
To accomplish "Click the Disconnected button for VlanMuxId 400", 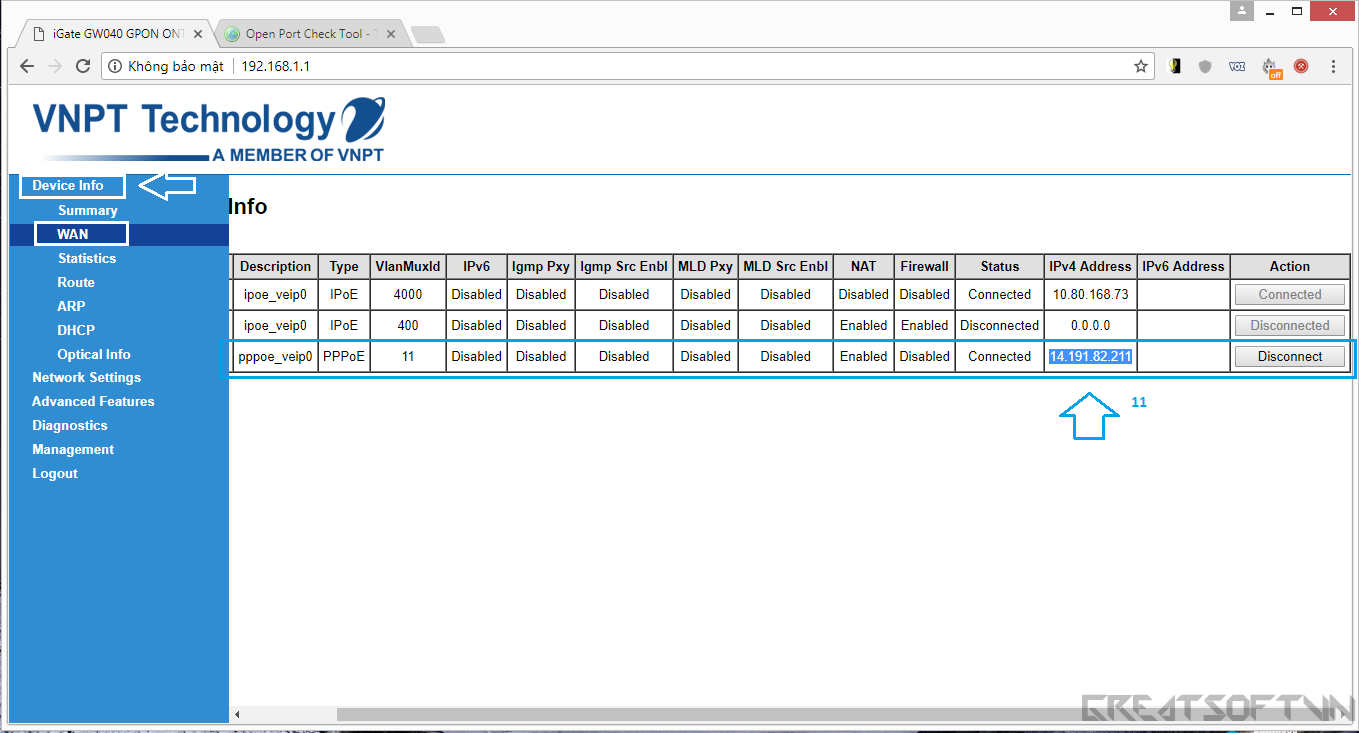I will (x=1290, y=325).
